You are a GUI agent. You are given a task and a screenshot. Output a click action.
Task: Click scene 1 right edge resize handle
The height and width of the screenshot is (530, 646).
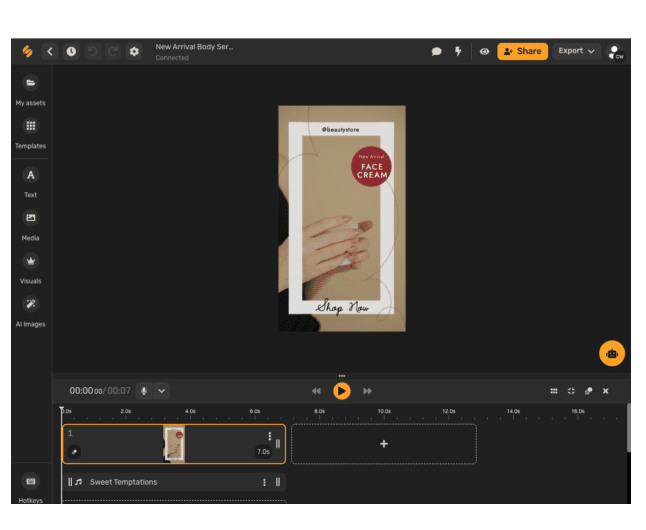click(x=278, y=444)
